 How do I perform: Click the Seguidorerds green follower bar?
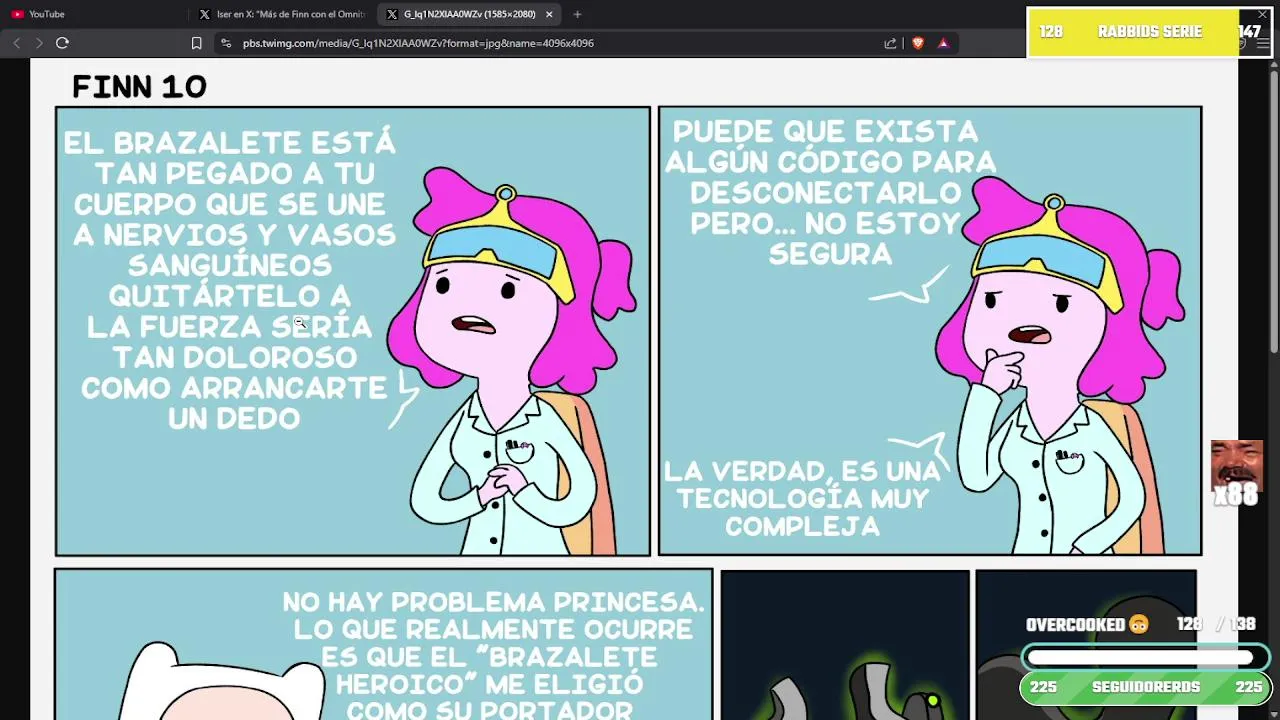coord(1146,687)
